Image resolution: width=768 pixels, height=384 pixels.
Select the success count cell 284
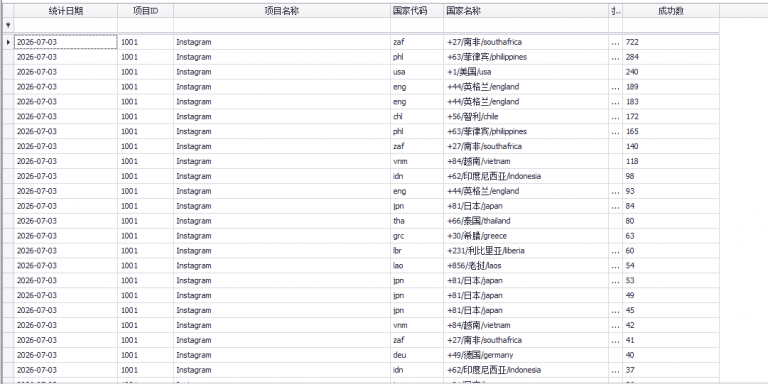click(671, 57)
